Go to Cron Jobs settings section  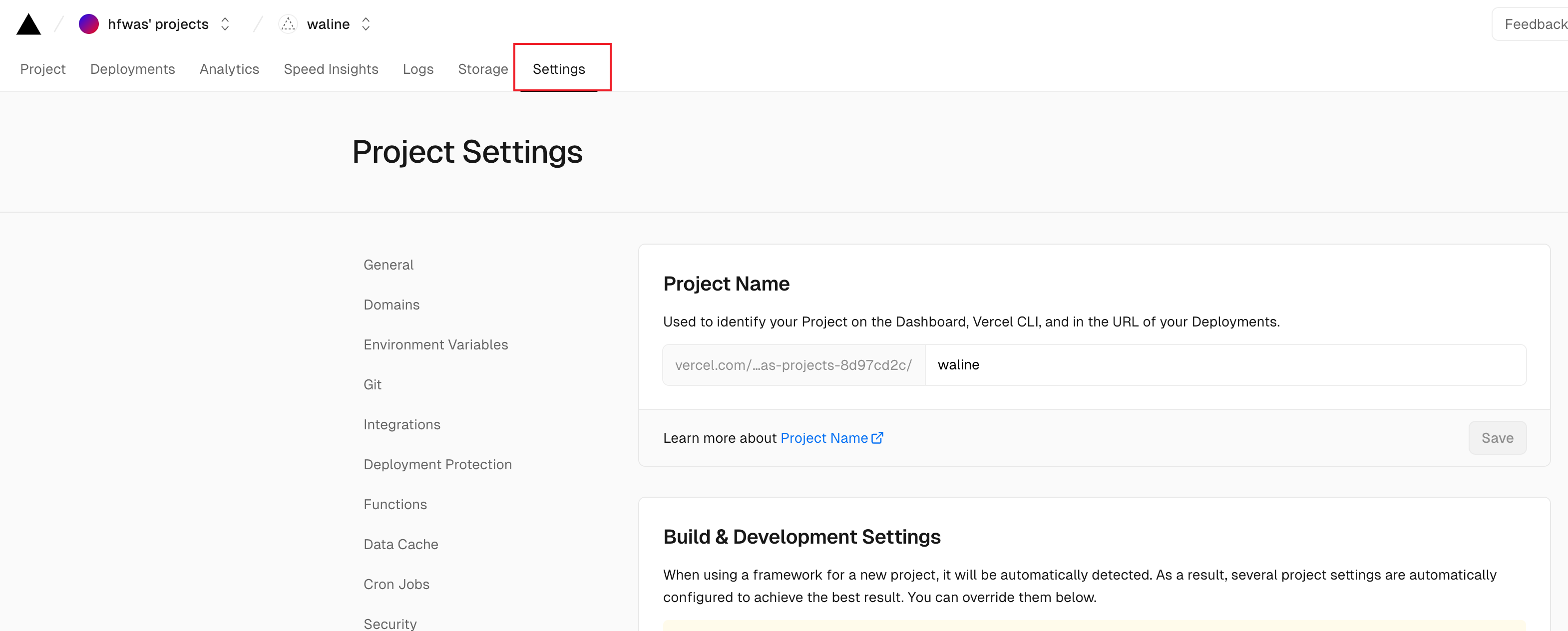[396, 585]
